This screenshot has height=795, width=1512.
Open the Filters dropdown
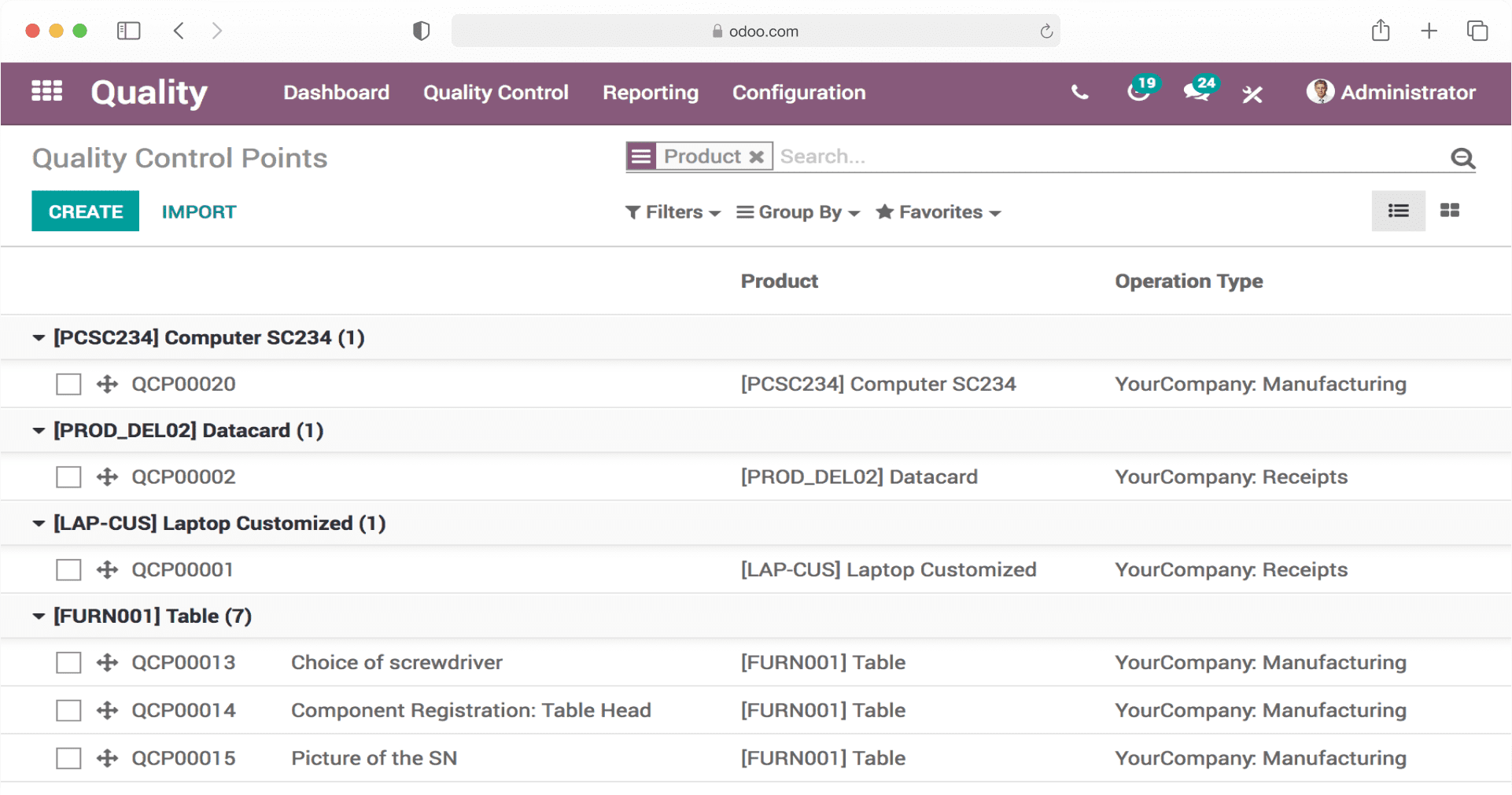point(673,212)
